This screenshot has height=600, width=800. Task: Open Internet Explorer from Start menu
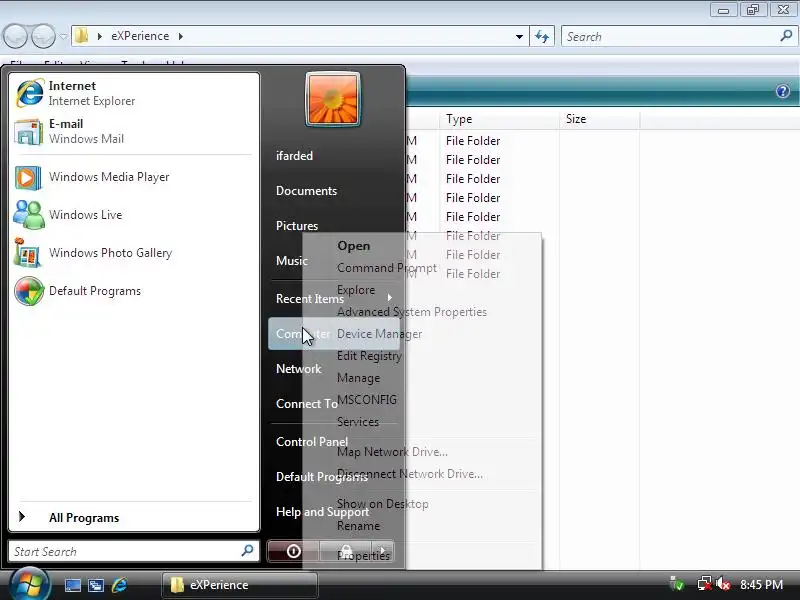pos(134,93)
